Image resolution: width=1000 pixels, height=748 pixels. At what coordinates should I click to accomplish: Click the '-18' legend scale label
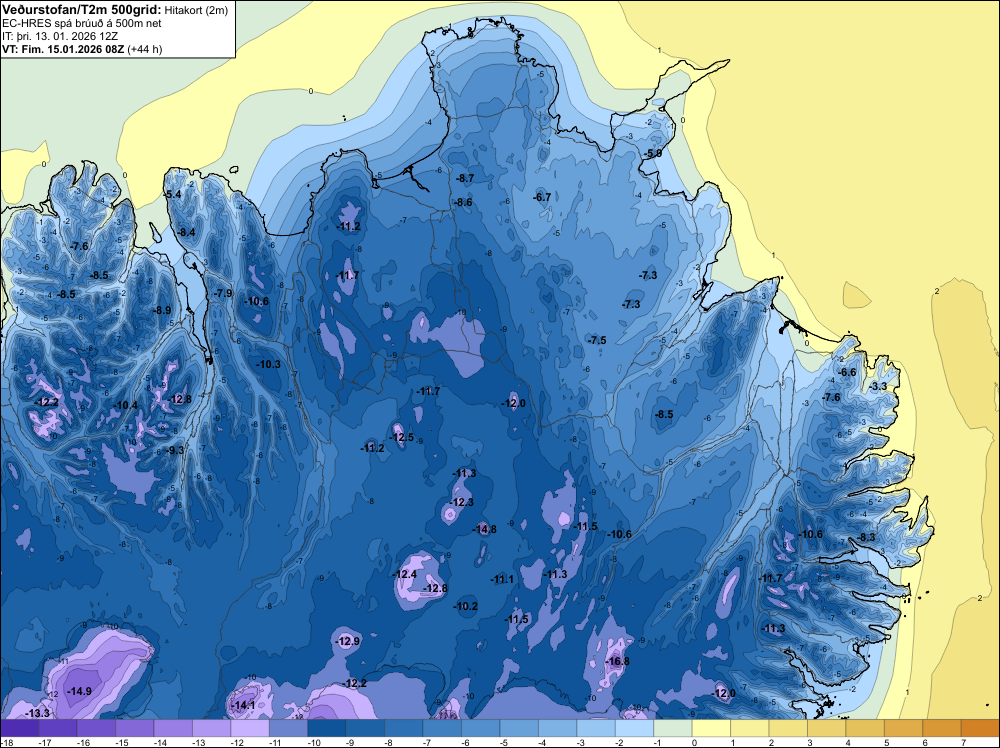tap(6, 742)
